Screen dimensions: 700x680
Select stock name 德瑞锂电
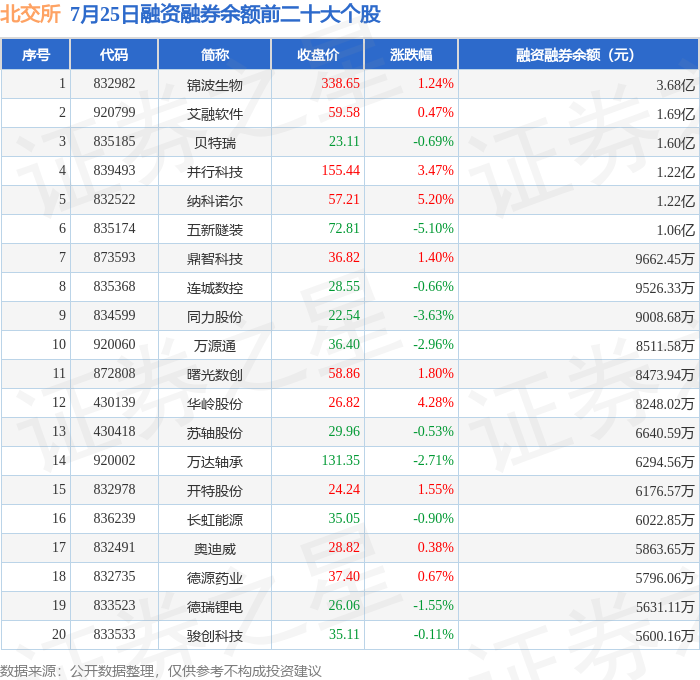click(215, 607)
